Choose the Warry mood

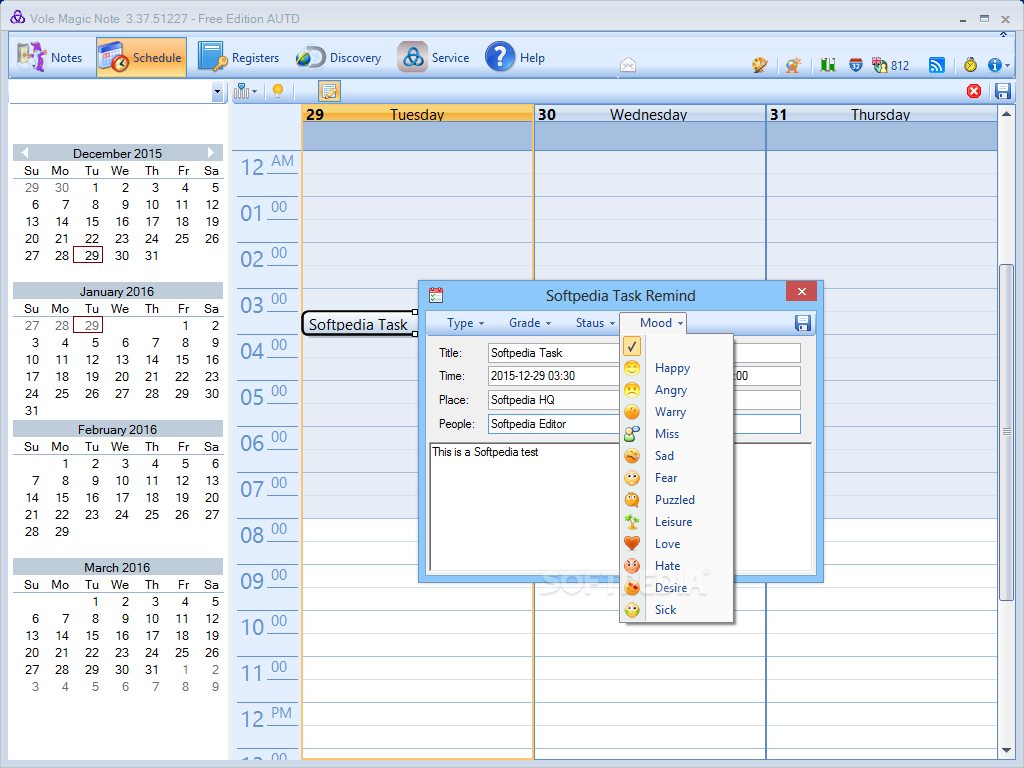(676, 412)
